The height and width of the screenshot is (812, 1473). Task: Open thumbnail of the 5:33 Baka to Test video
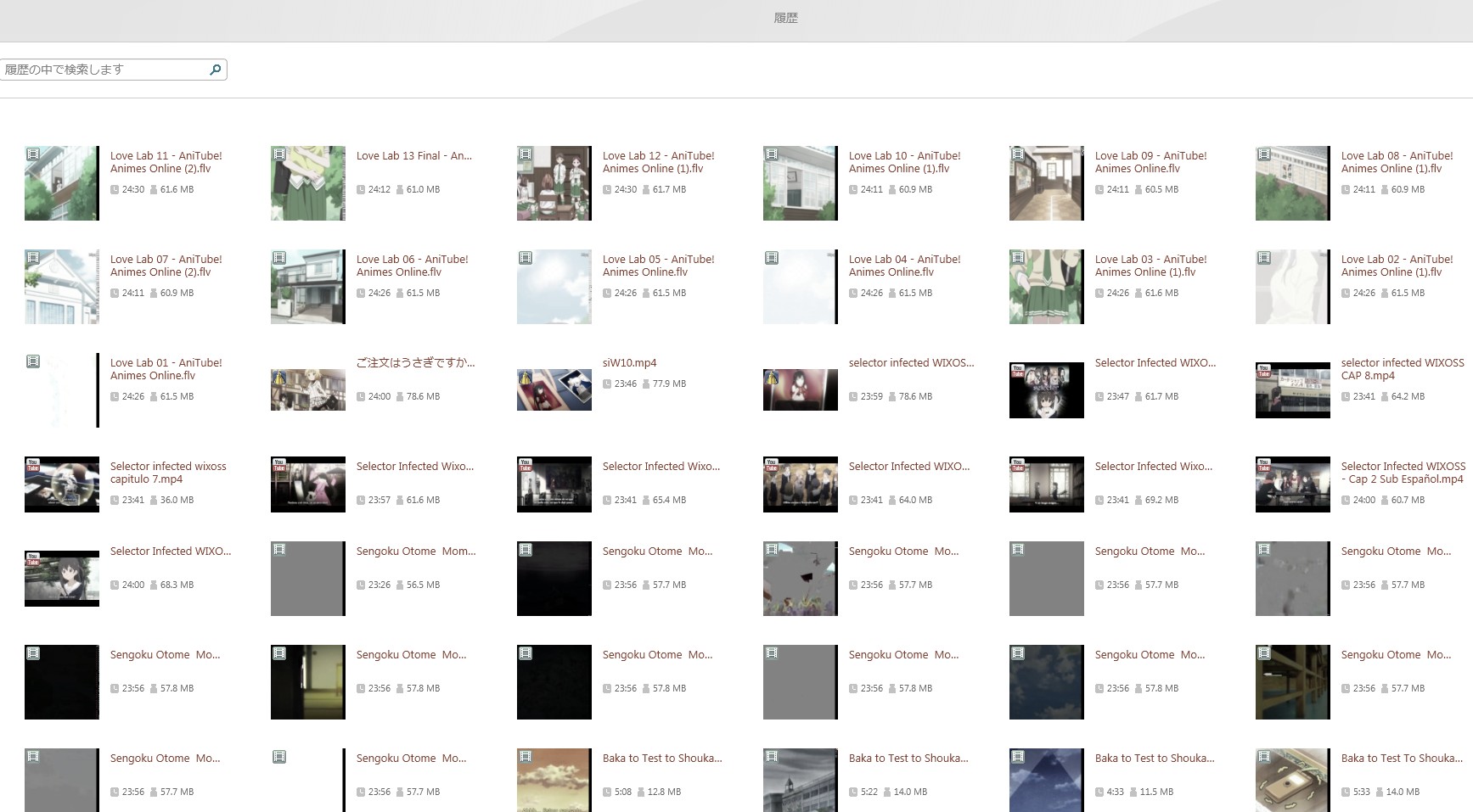tap(1293, 781)
